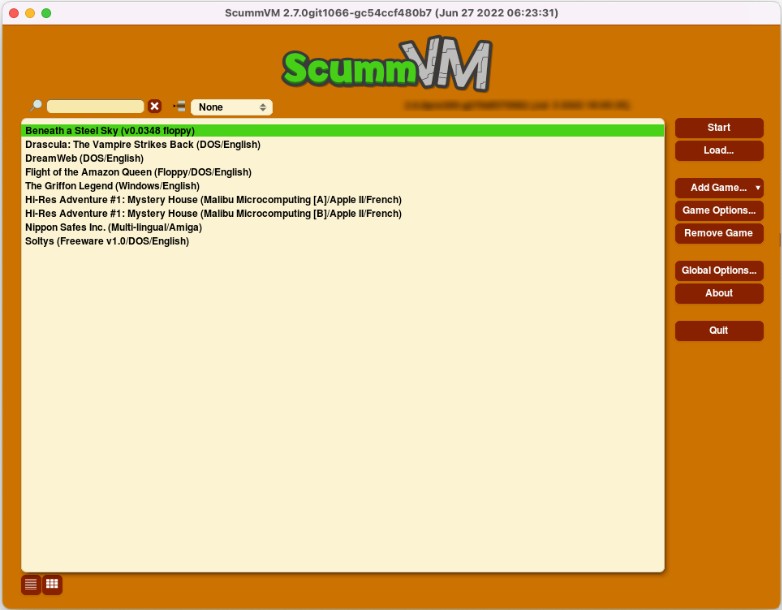Open Game Options...

tap(719, 210)
